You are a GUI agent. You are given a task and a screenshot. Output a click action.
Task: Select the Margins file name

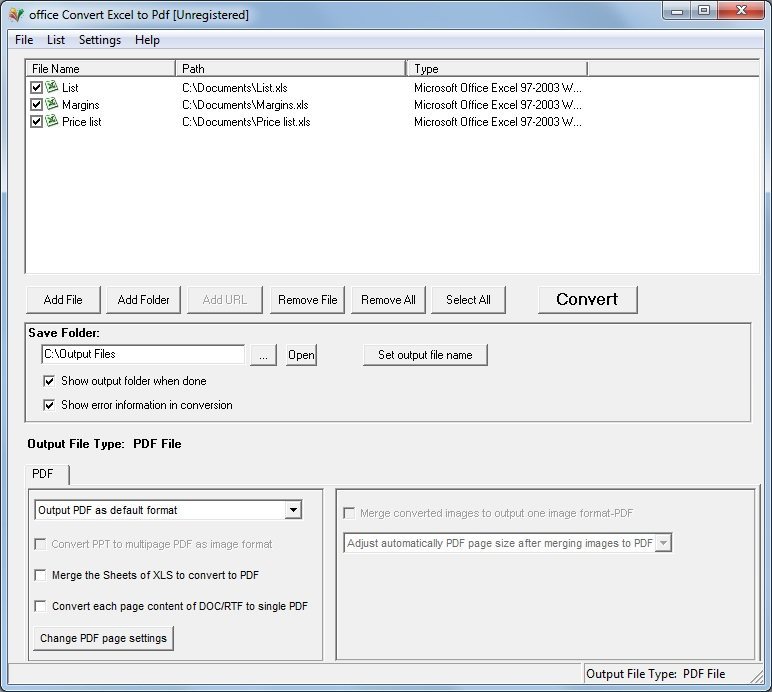pos(80,105)
